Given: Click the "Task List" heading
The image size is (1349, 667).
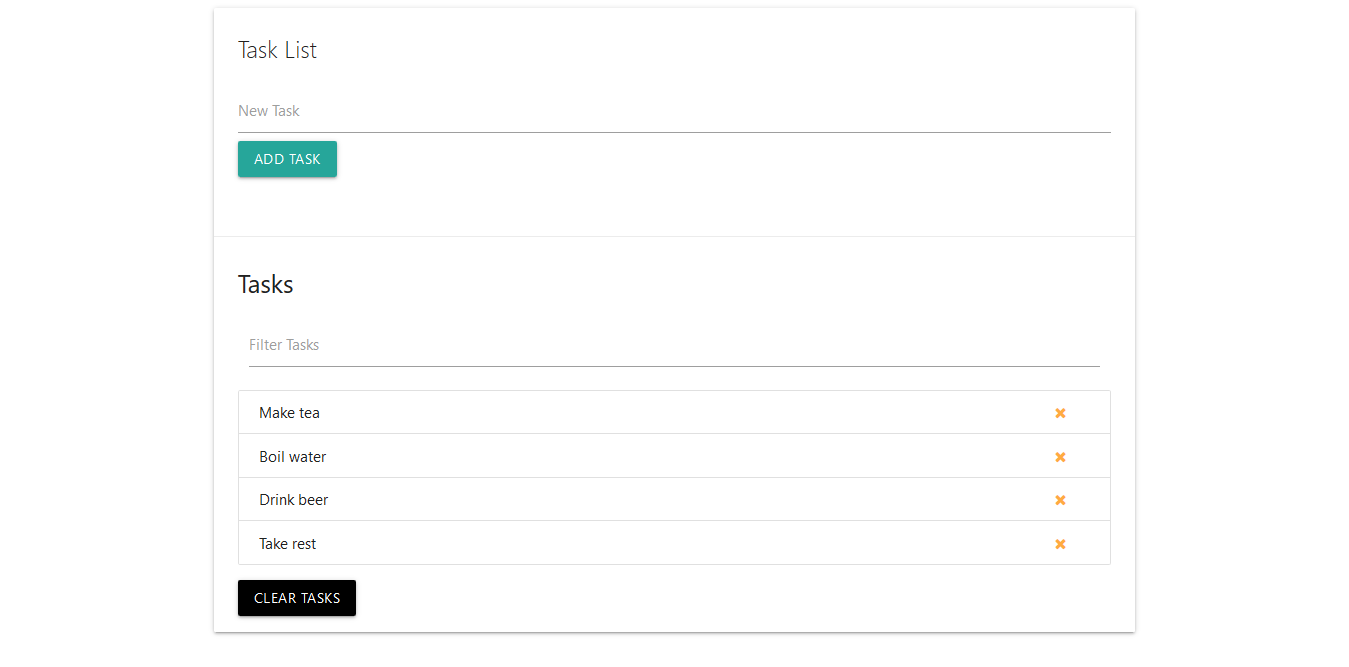Looking at the screenshot, I should (x=277, y=50).
